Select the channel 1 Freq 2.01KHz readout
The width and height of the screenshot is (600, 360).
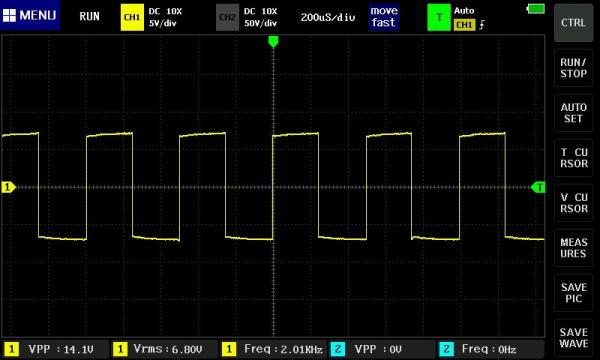pos(273,349)
